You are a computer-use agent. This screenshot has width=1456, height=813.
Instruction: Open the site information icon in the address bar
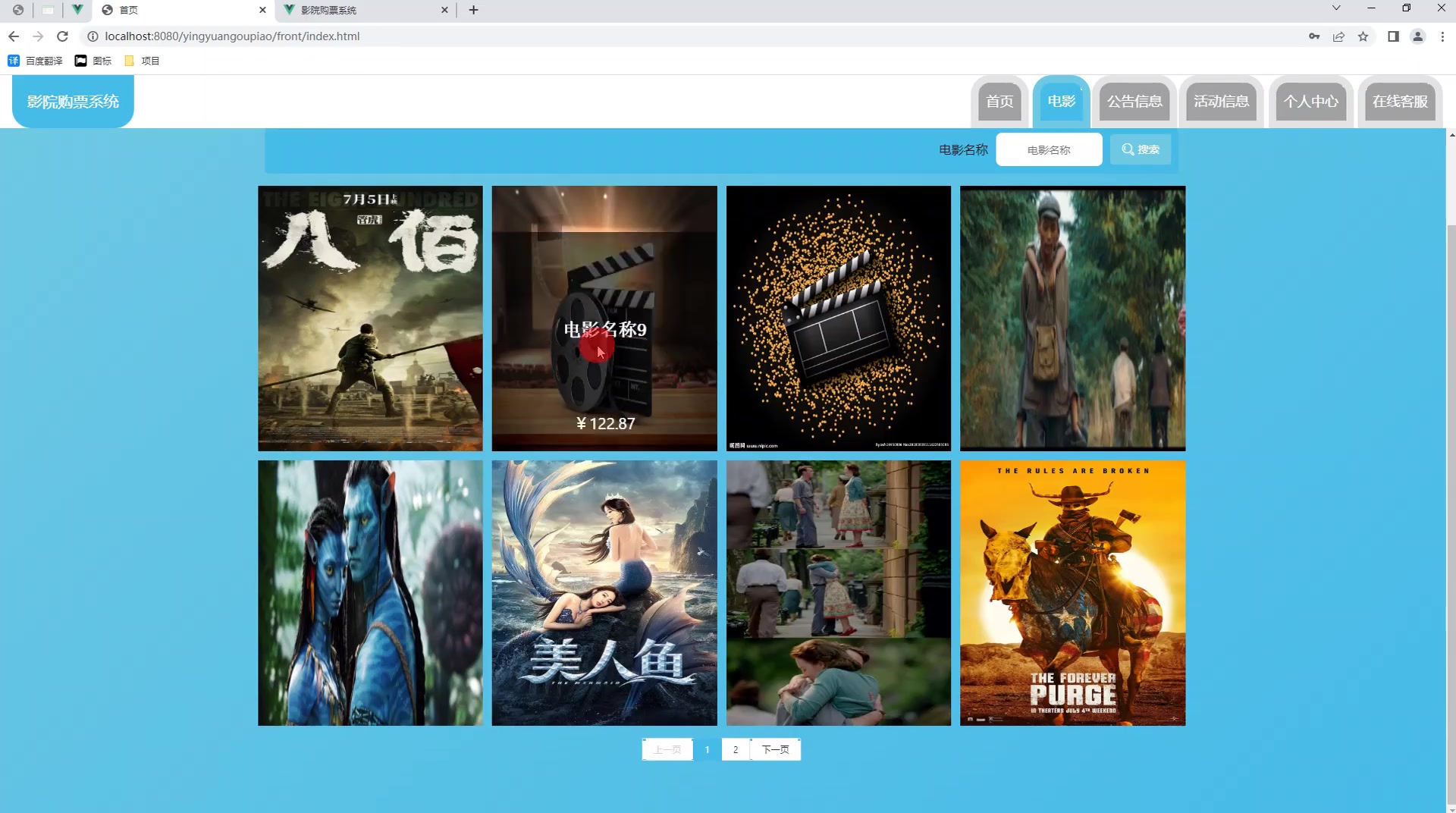[93, 36]
